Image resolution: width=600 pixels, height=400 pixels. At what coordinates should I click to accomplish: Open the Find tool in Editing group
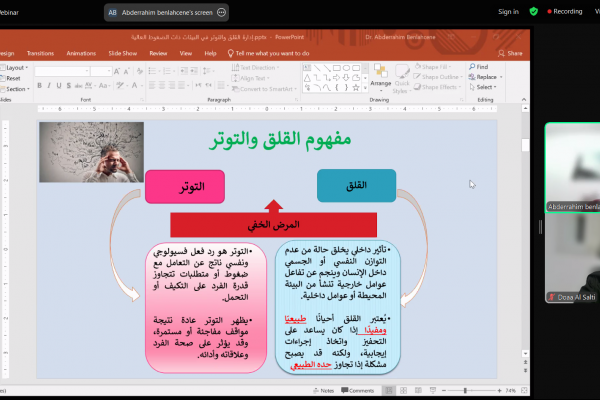click(484, 67)
